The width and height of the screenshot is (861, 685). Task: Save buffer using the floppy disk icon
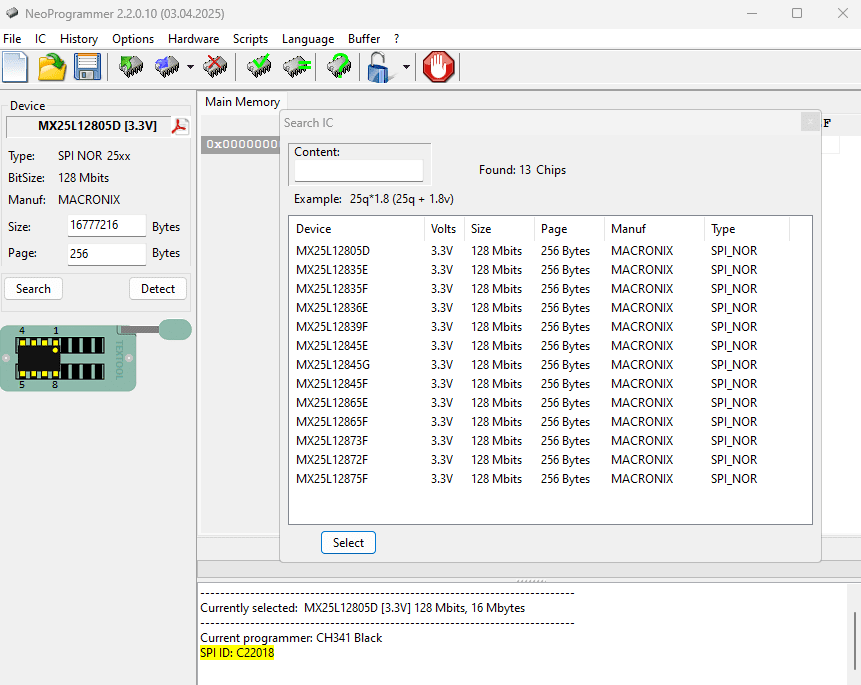coord(87,67)
